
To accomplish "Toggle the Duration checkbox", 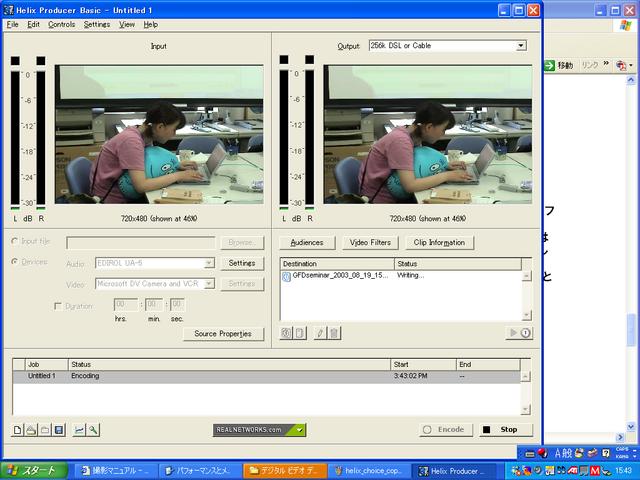I will (x=58, y=306).
